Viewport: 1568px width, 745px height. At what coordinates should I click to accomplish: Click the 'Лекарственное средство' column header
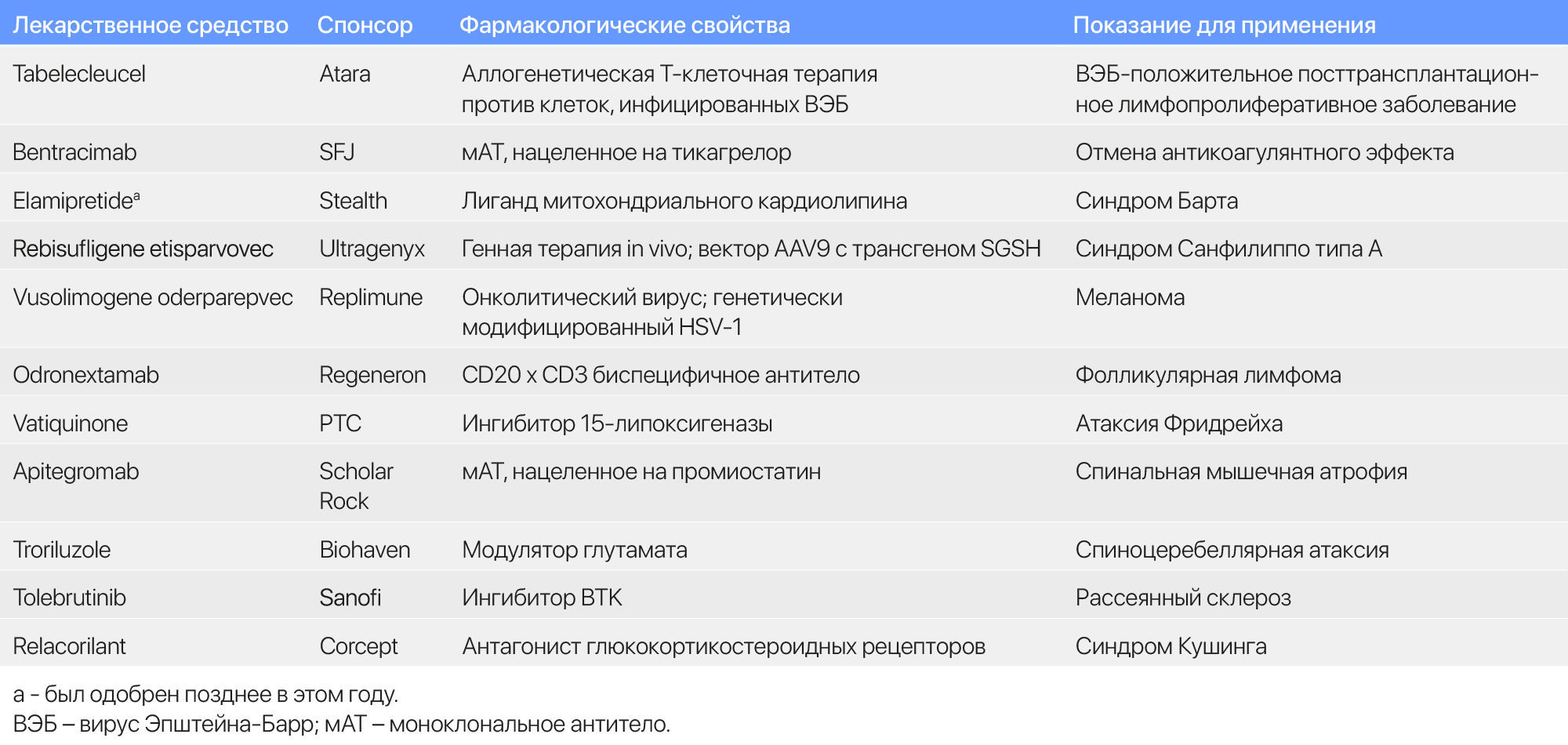[151, 25]
